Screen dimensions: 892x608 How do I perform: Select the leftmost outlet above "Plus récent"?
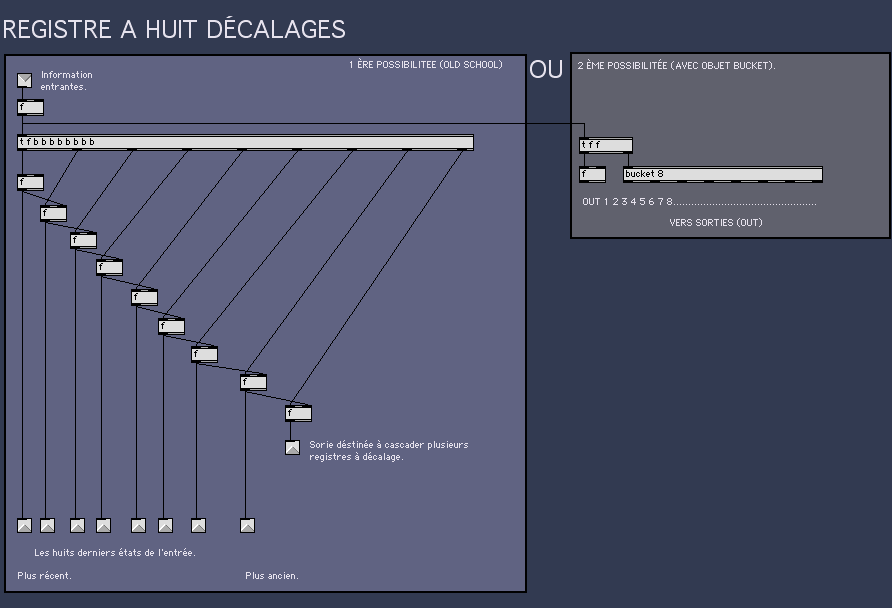click(x=24, y=525)
